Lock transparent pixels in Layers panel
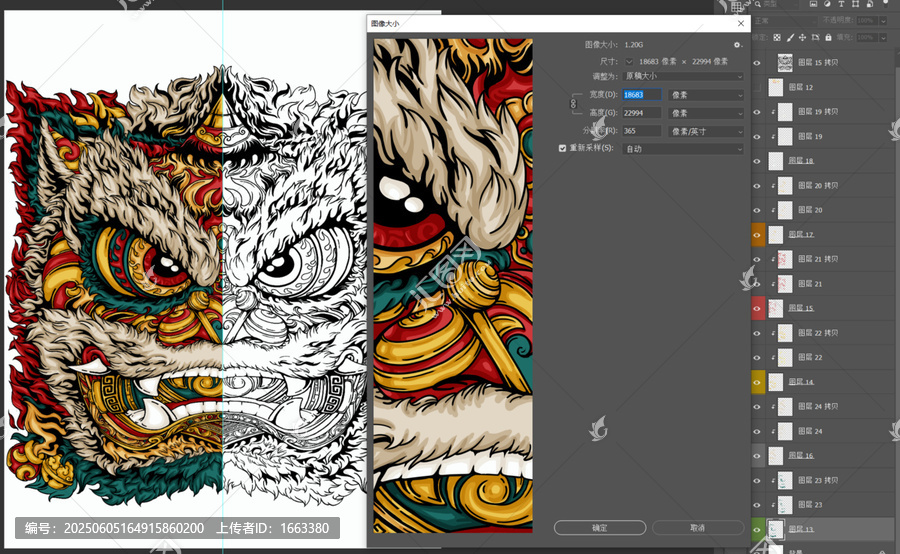This screenshot has width=900, height=554. click(x=777, y=37)
